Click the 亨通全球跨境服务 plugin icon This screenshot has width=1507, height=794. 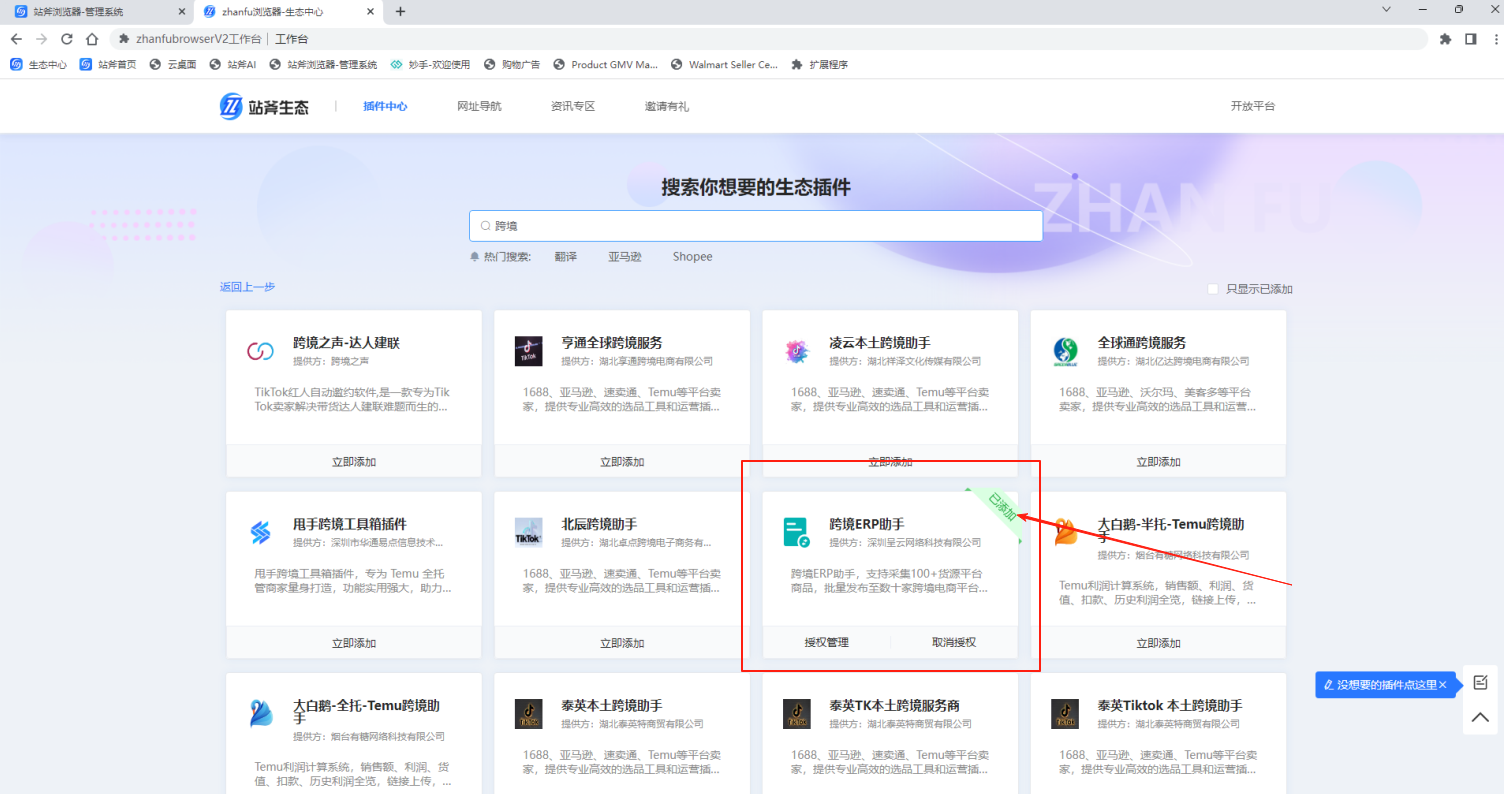coord(528,351)
